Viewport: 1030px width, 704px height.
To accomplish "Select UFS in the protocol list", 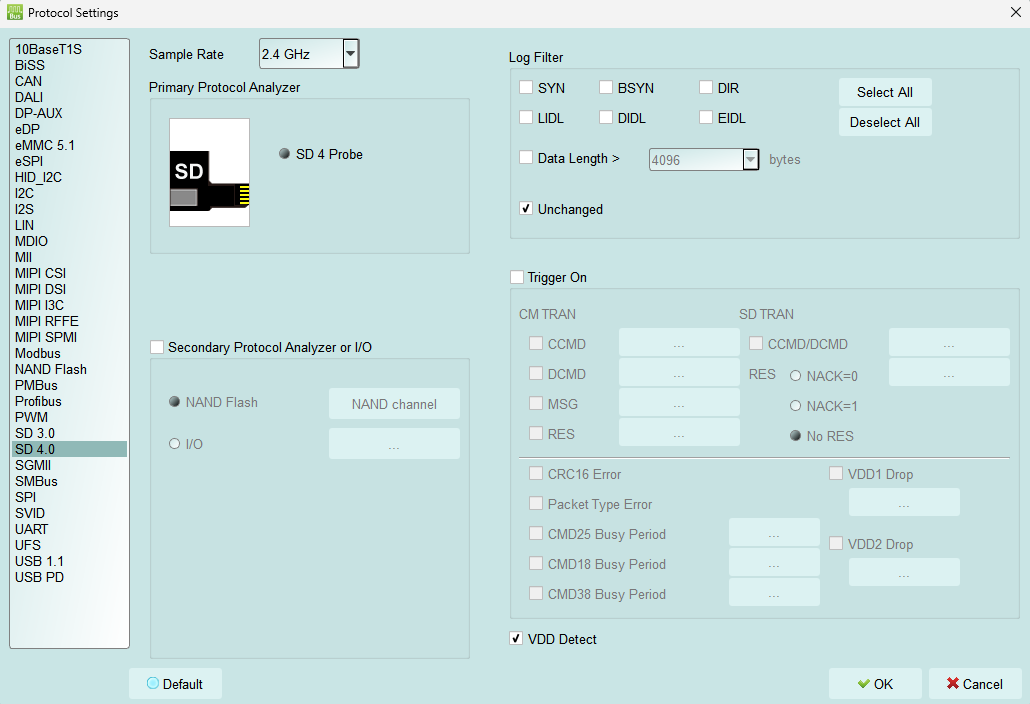I will [70, 545].
